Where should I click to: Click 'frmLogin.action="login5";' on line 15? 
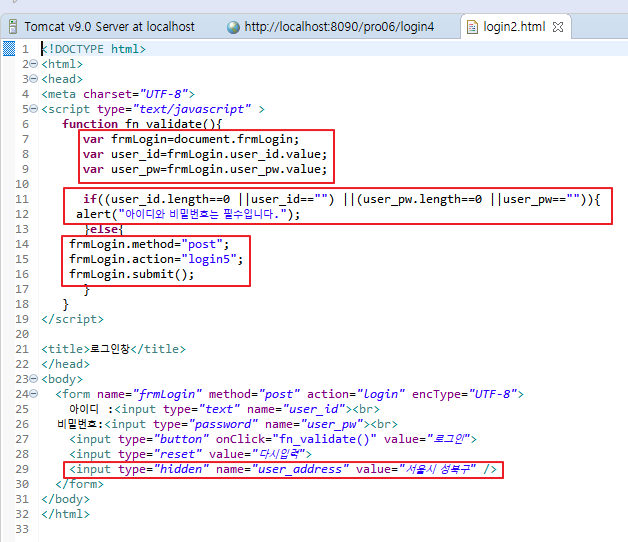tap(156, 259)
